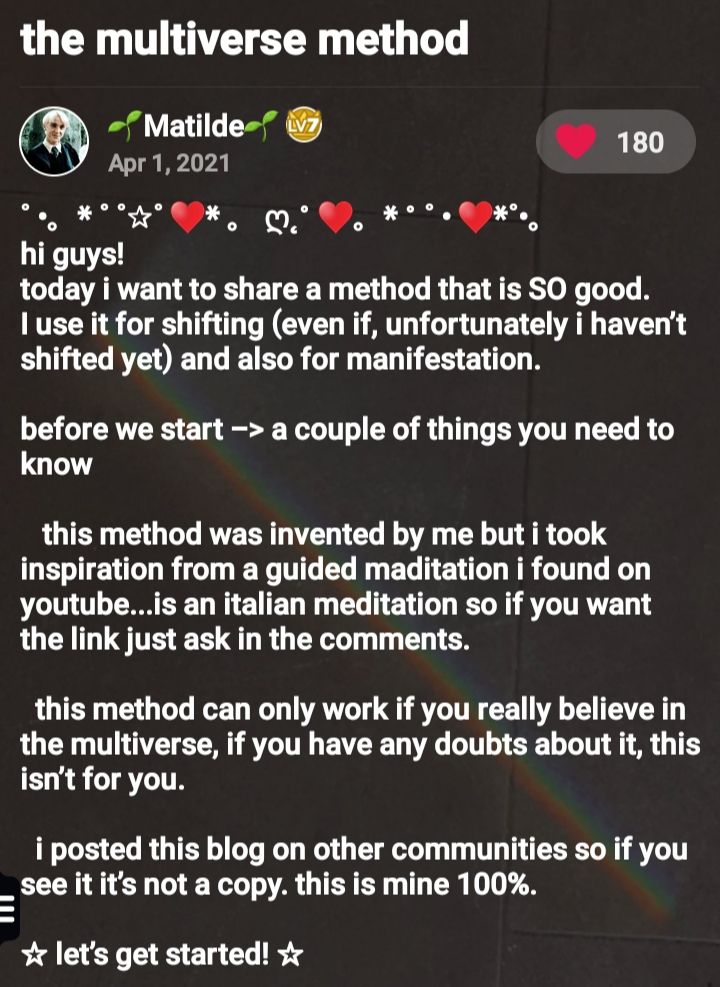Click the 'hi guys!' greeting text
Image resolution: width=720 pixels, height=987 pixels.
[x=72, y=255]
